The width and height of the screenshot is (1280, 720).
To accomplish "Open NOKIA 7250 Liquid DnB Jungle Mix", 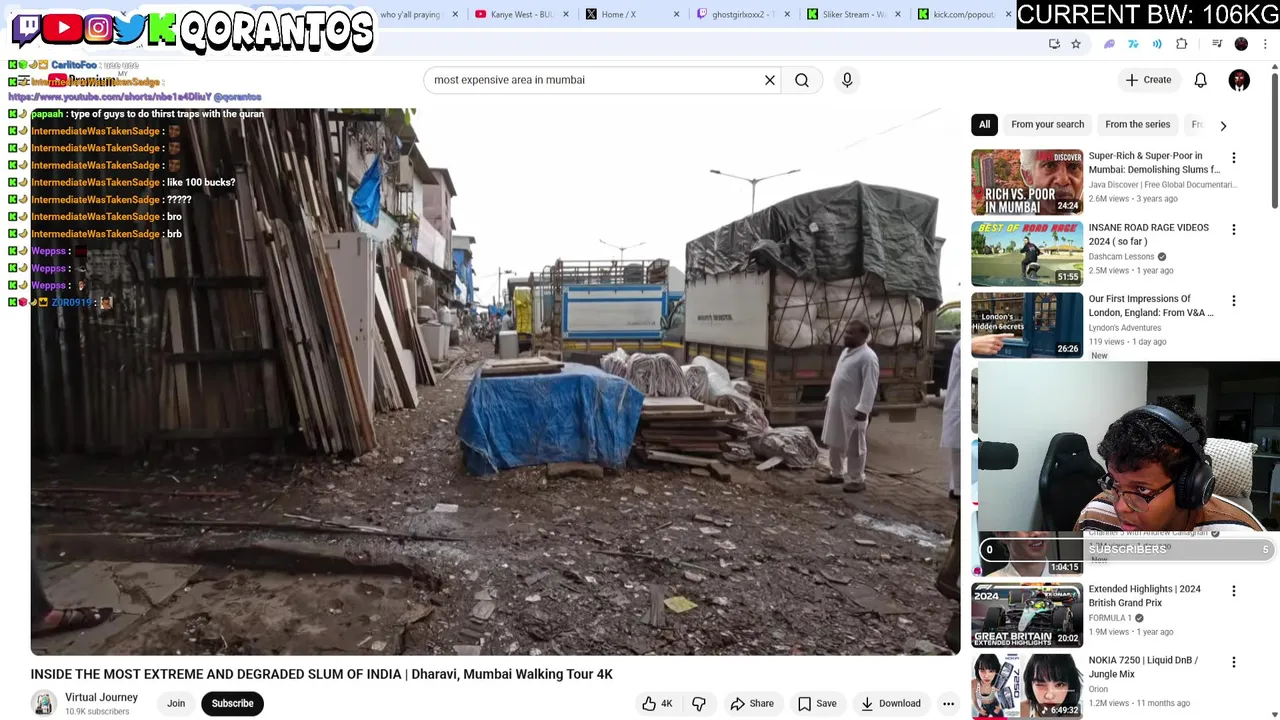I will pos(1143,667).
